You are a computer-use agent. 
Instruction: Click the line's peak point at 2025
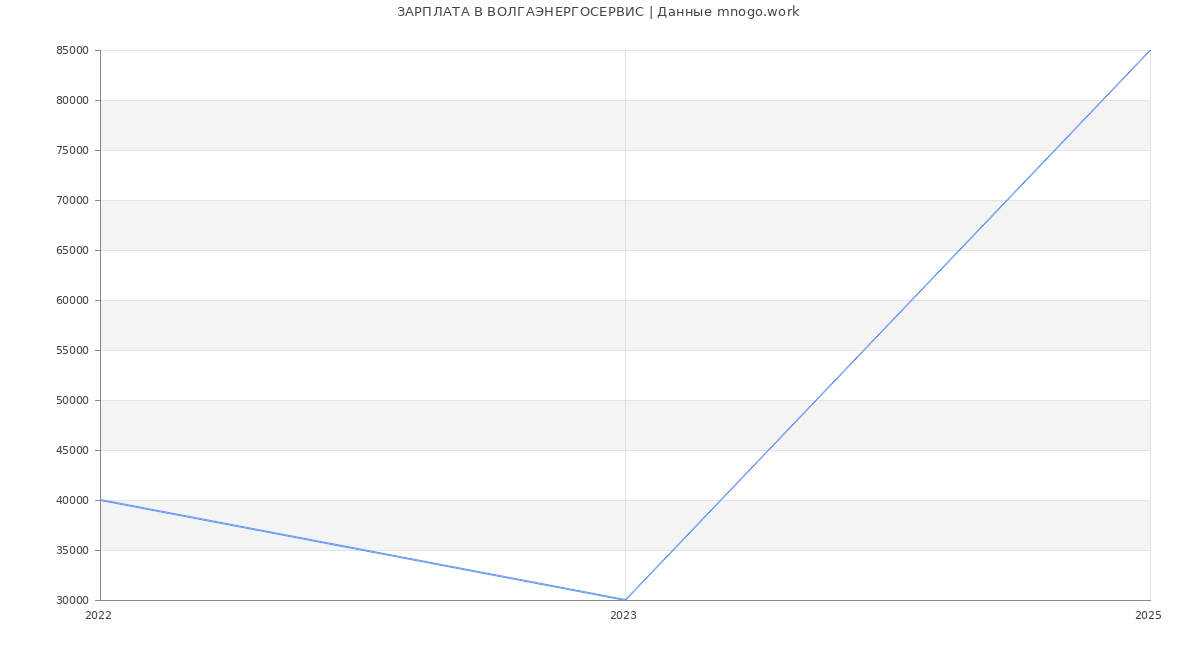pos(1150,50)
